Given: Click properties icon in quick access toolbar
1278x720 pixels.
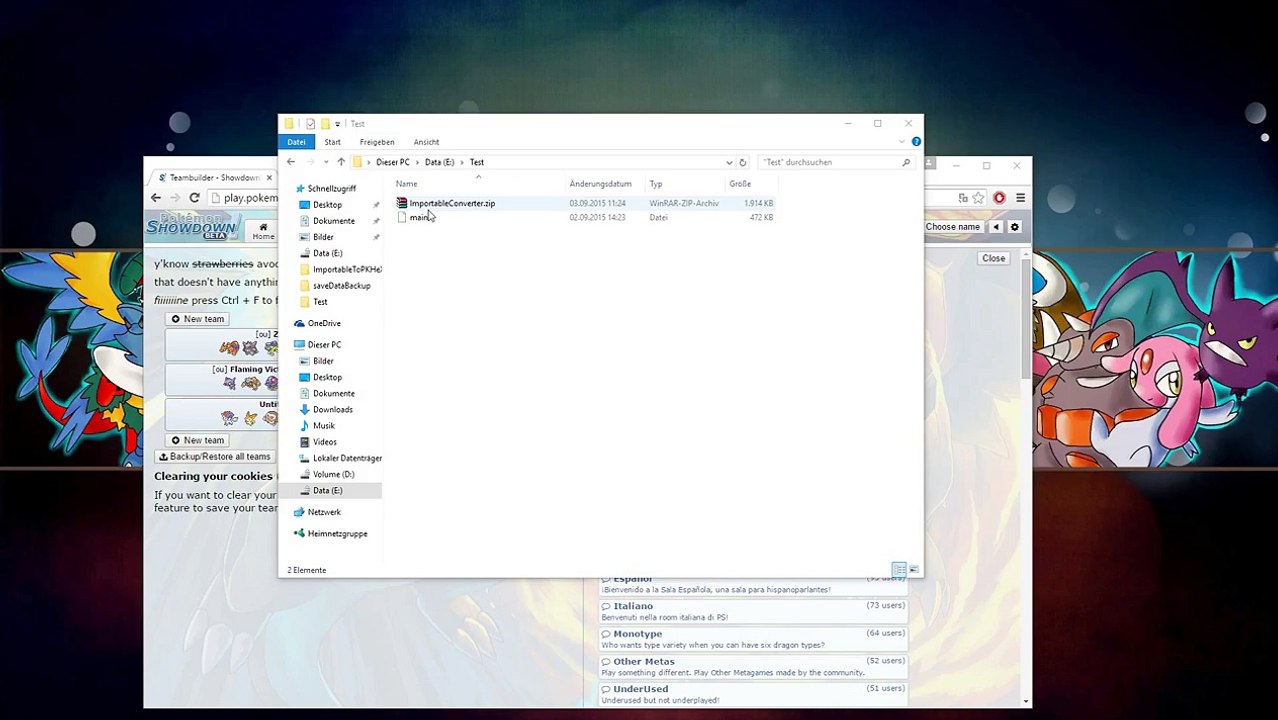Looking at the screenshot, I should [x=310, y=124].
